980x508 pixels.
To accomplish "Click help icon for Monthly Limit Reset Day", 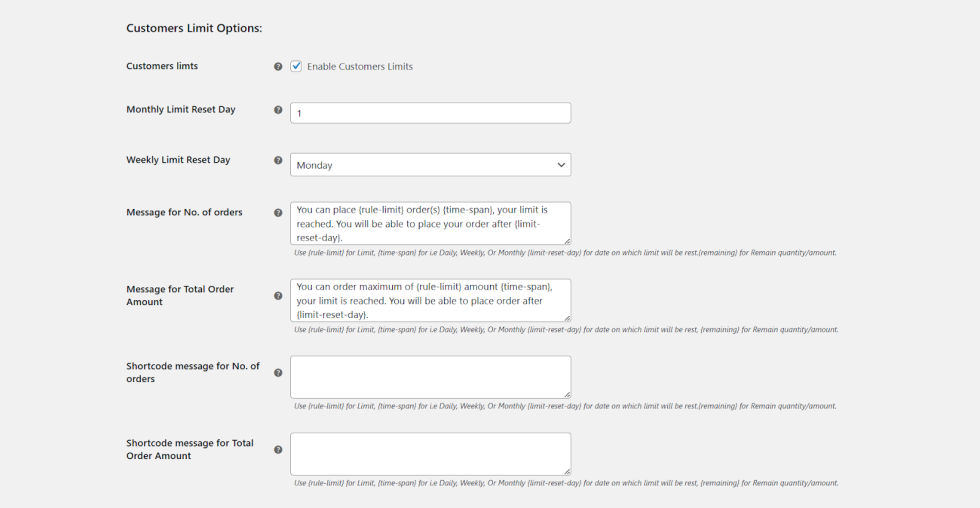I will [278, 110].
